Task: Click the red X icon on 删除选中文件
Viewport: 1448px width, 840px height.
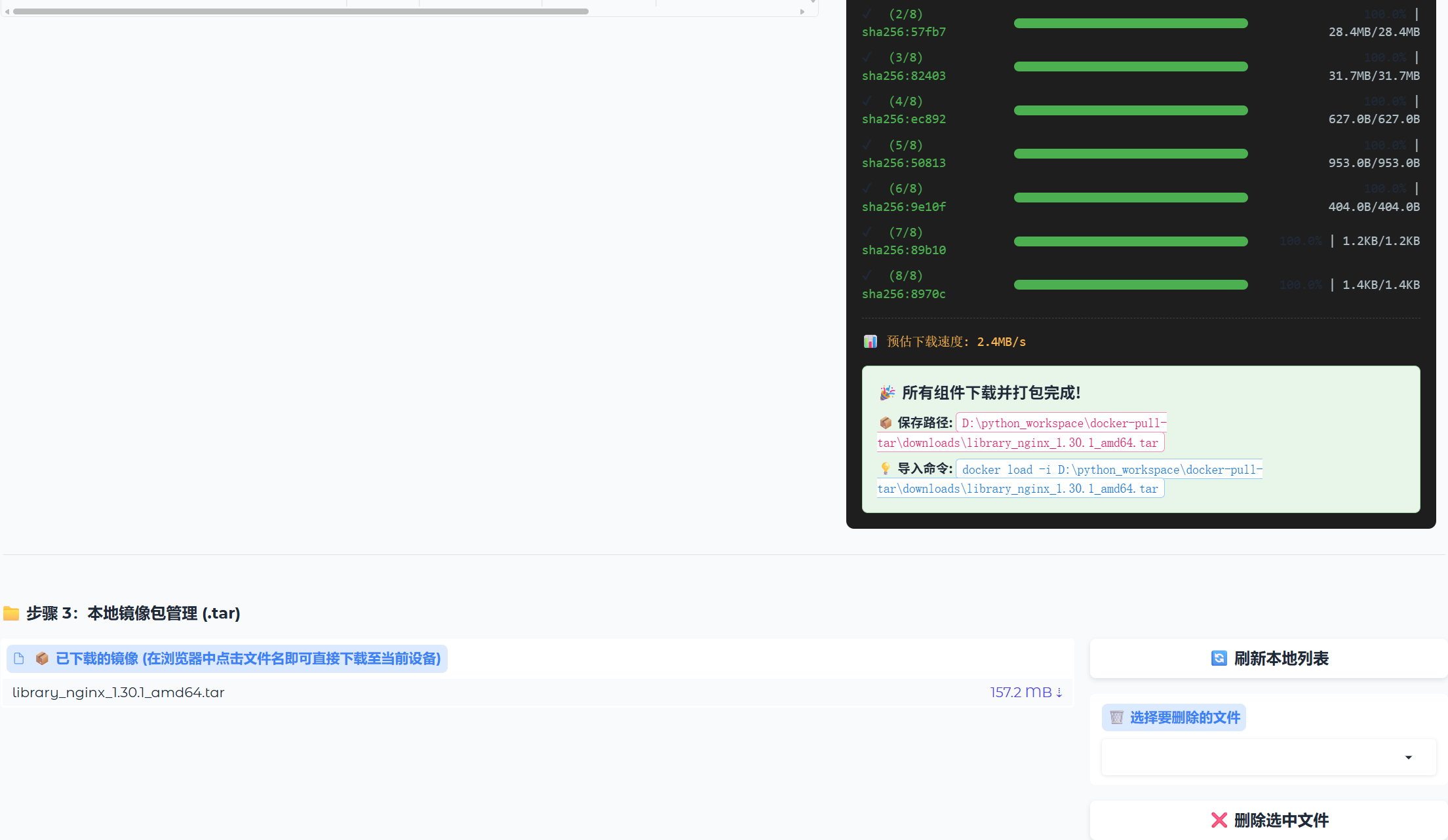Action: [1219, 820]
